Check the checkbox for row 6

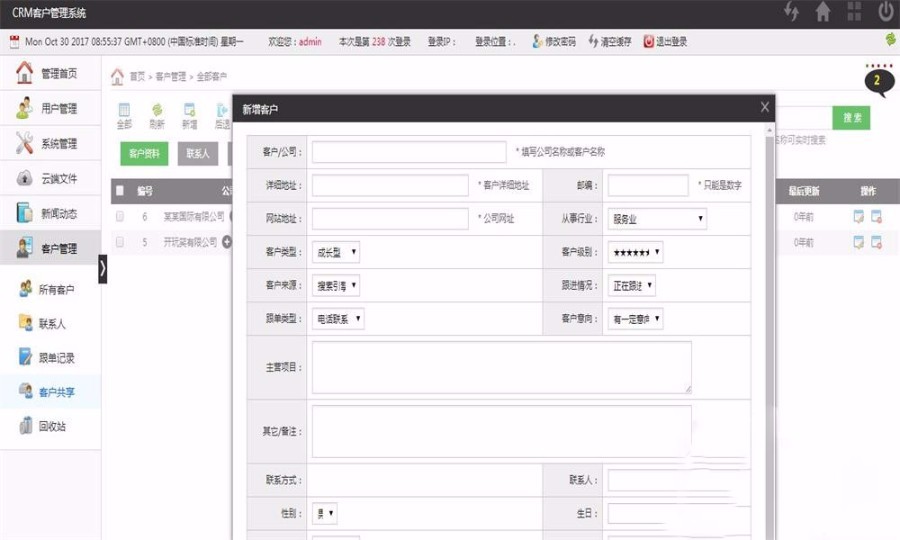tap(120, 216)
